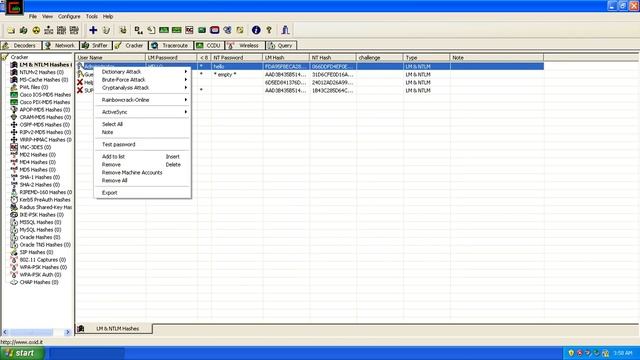The width and height of the screenshot is (640, 360).
Task: Open the Query tab
Action: point(281,45)
